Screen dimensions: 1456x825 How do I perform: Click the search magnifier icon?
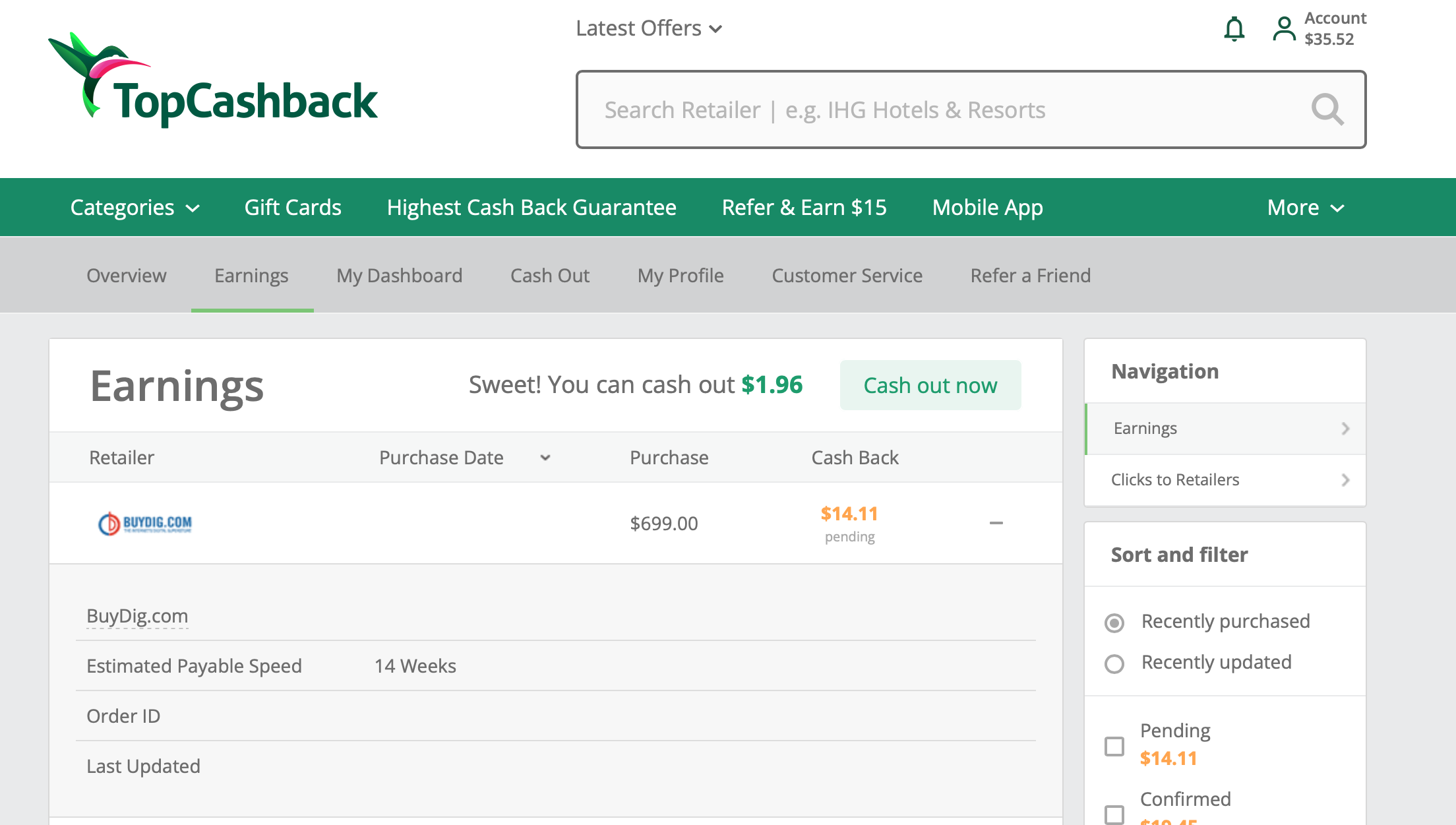click(x=1327, y=109)
